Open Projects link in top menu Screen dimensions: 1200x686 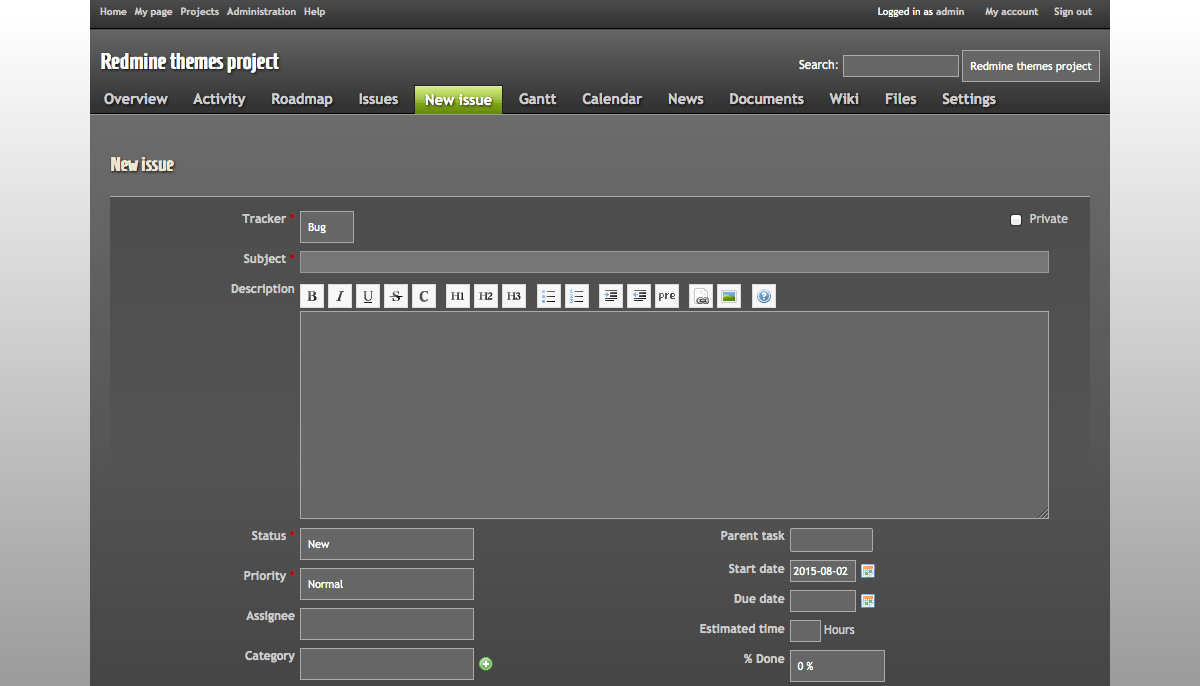pos(200,12)
